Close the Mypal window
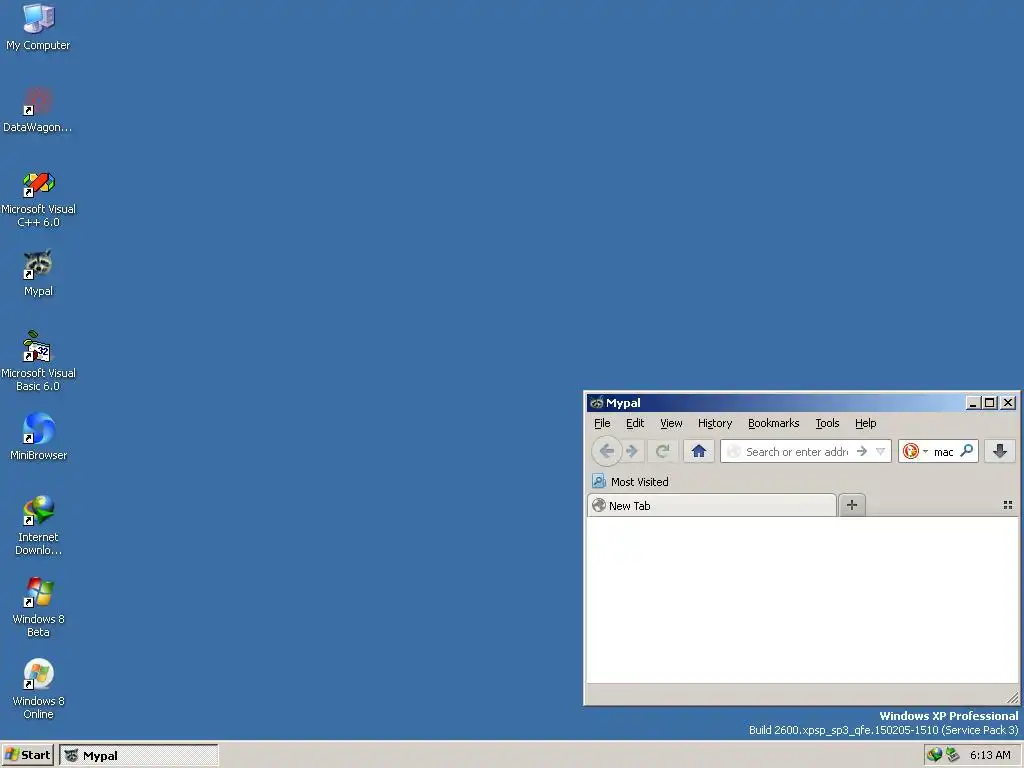 pos(1008,403)
